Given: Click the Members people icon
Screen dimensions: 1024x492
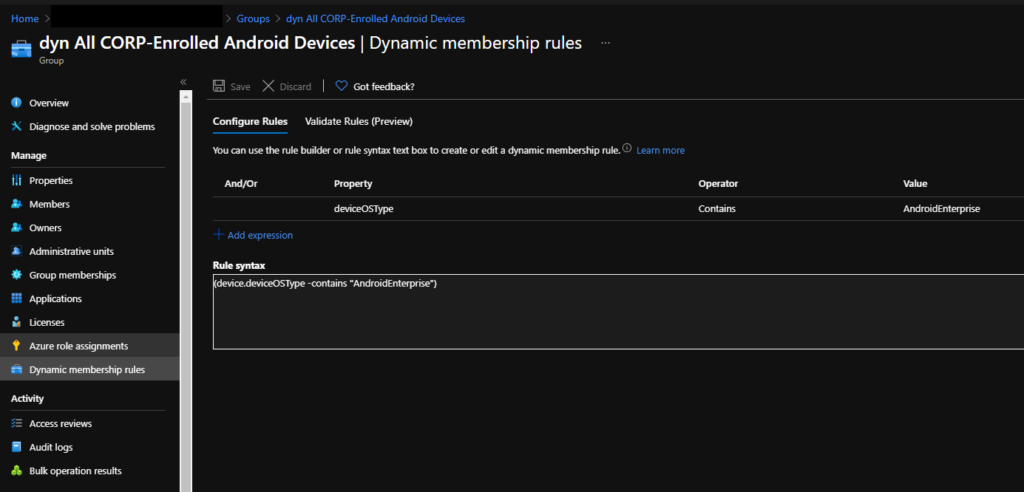Looking at the screenshot, I should [17, 204].
